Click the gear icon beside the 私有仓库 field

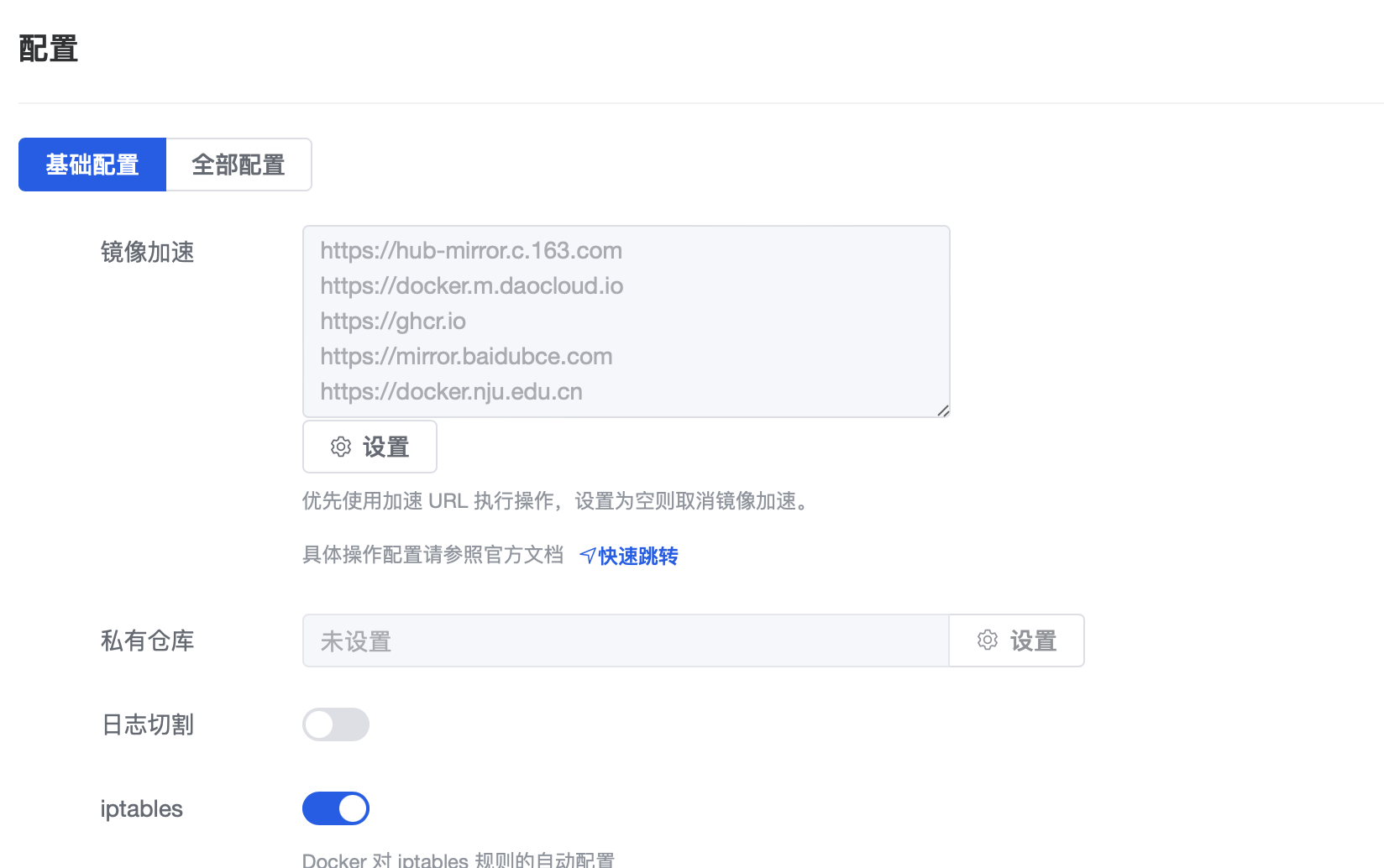pyautogui.click(x=988, y=641)
